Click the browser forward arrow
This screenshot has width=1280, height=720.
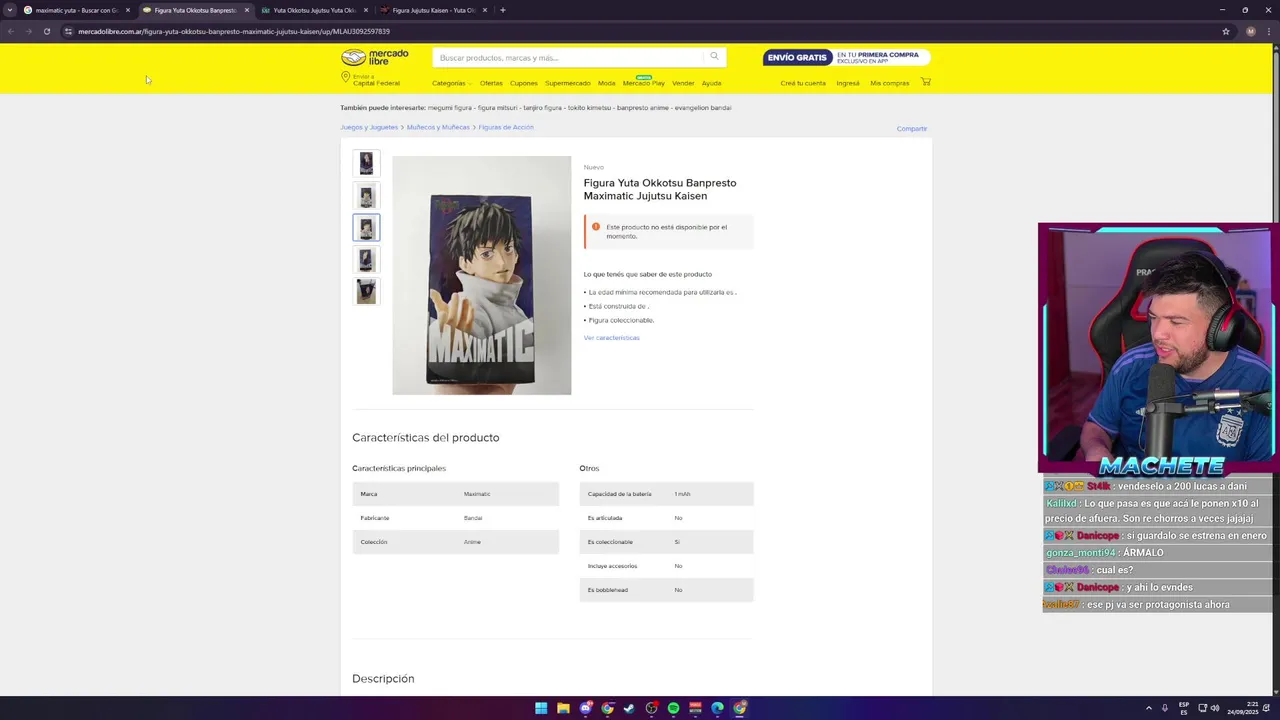pyautogui.click(x=28, y=31)
